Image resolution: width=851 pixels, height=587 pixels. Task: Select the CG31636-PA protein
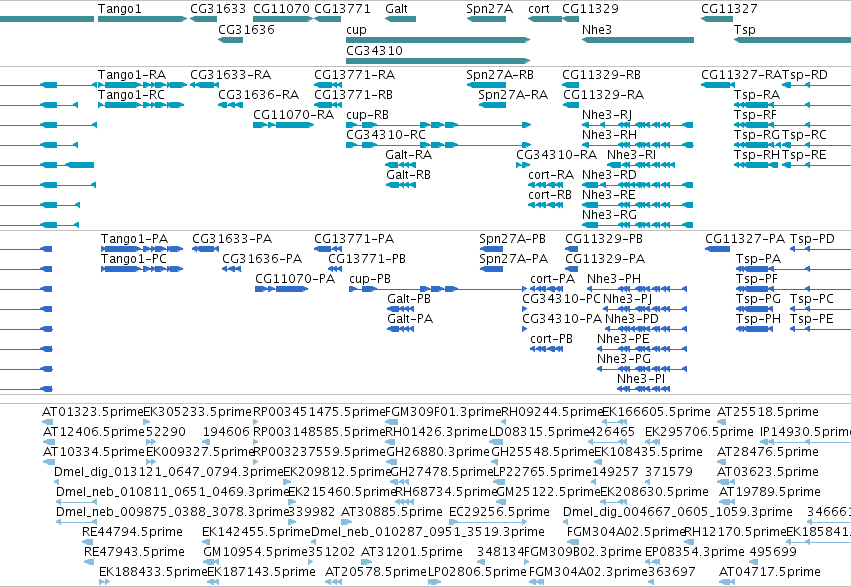231,269
